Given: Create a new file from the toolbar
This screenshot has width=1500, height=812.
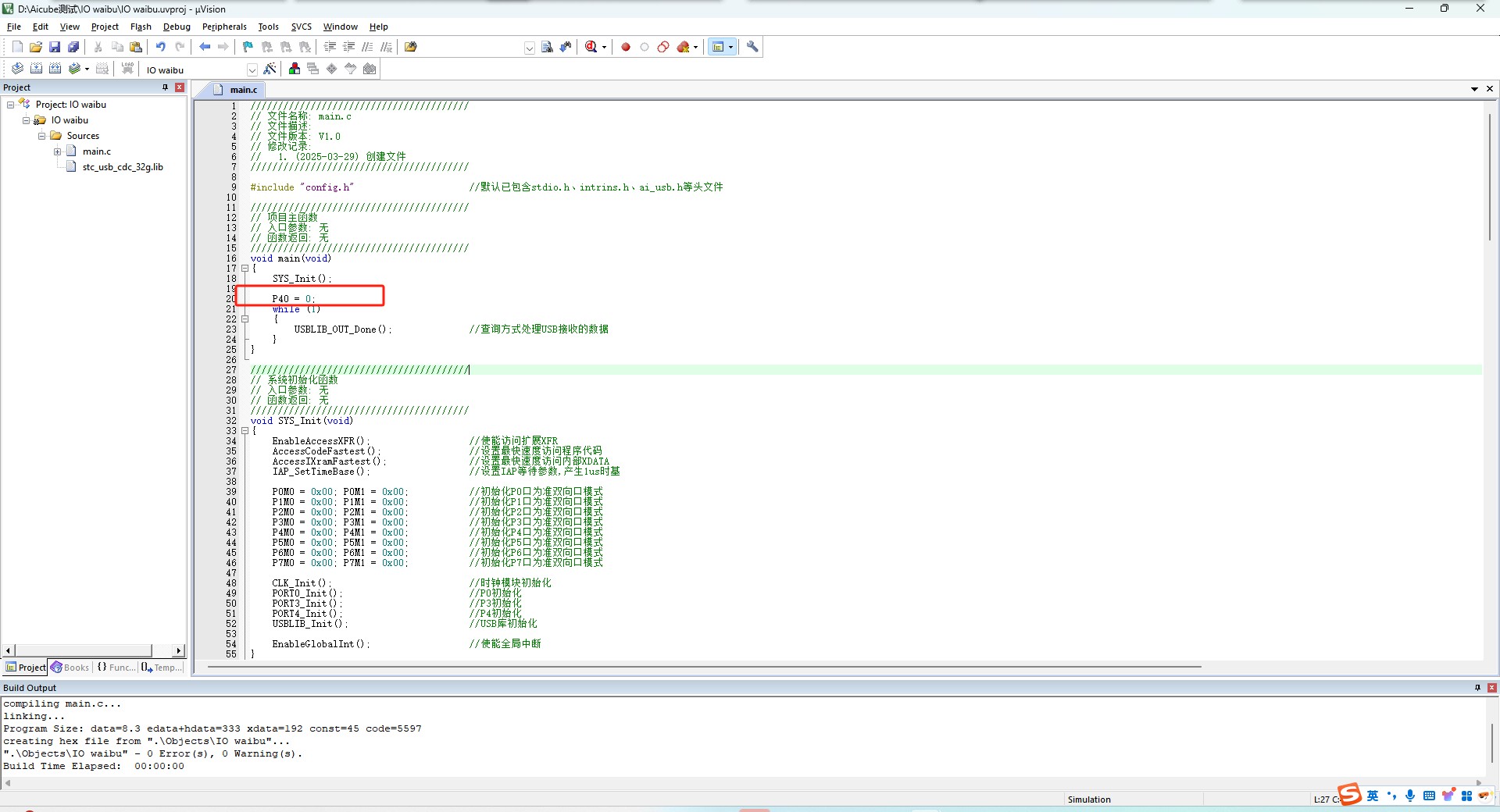Looking at the screenshot, I should 17,47.
